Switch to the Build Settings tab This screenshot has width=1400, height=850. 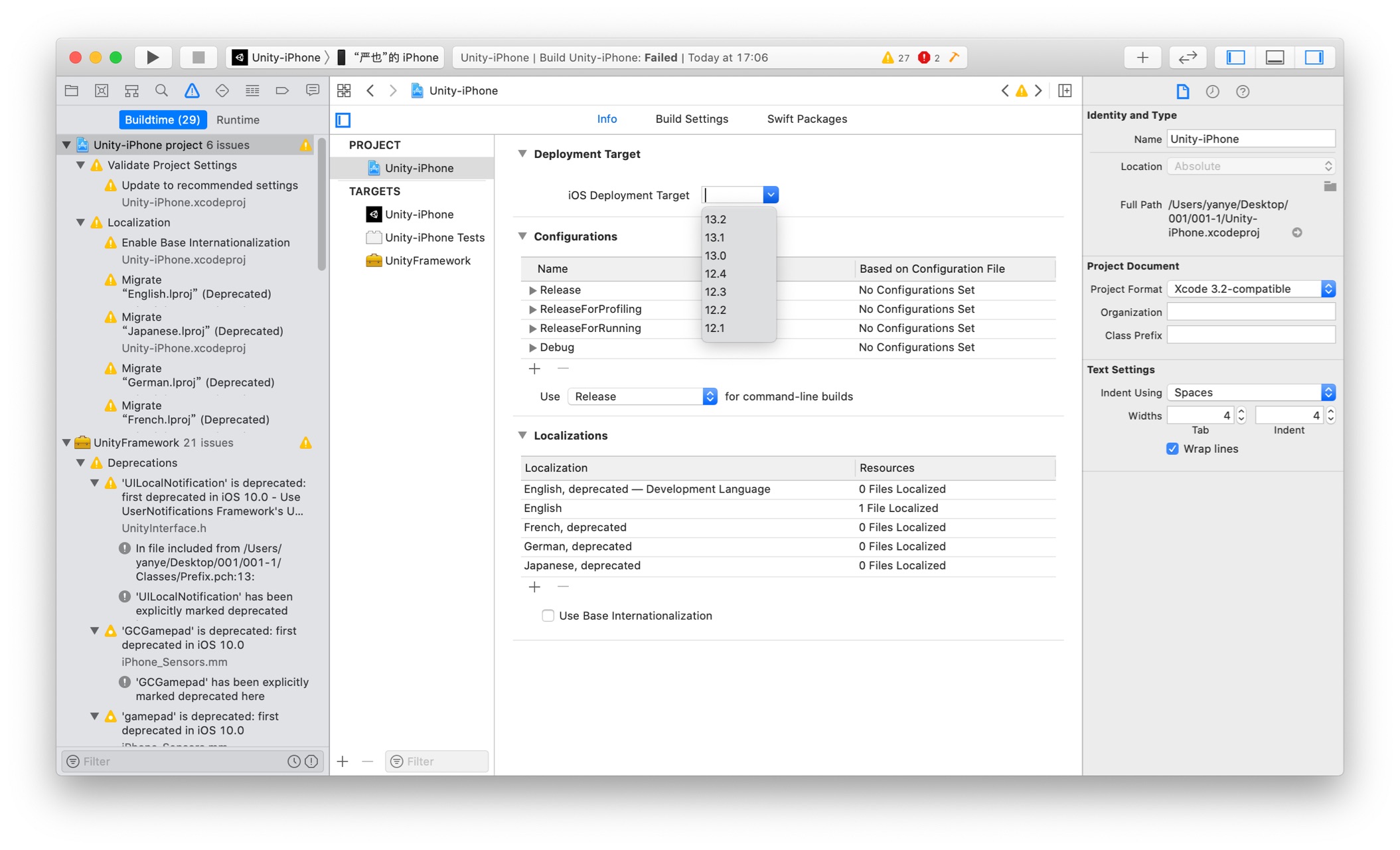(x=692, y=120)
